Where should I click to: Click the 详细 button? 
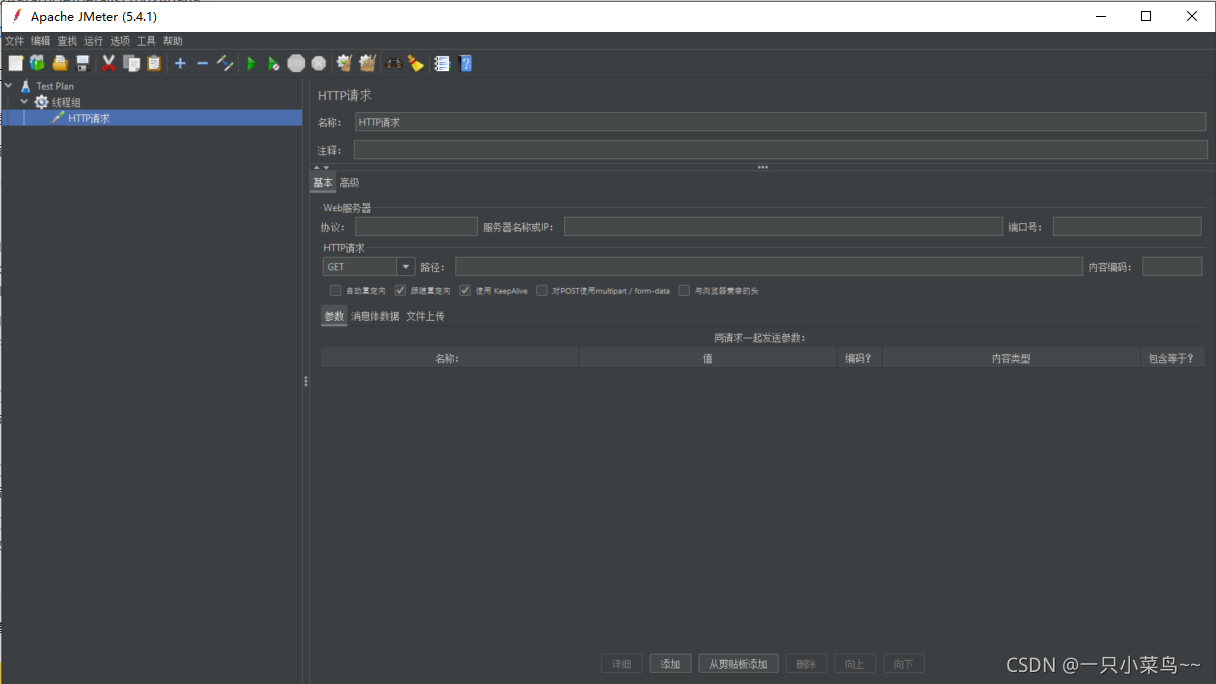(621, 664)
